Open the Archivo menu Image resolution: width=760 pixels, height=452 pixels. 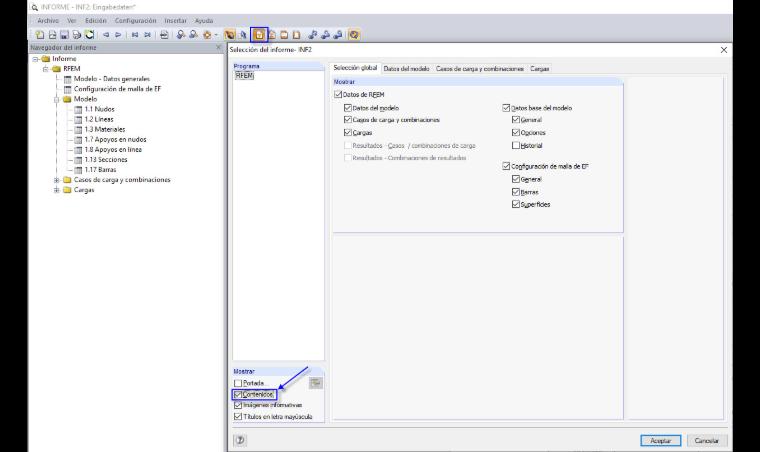tap(48, 21)
